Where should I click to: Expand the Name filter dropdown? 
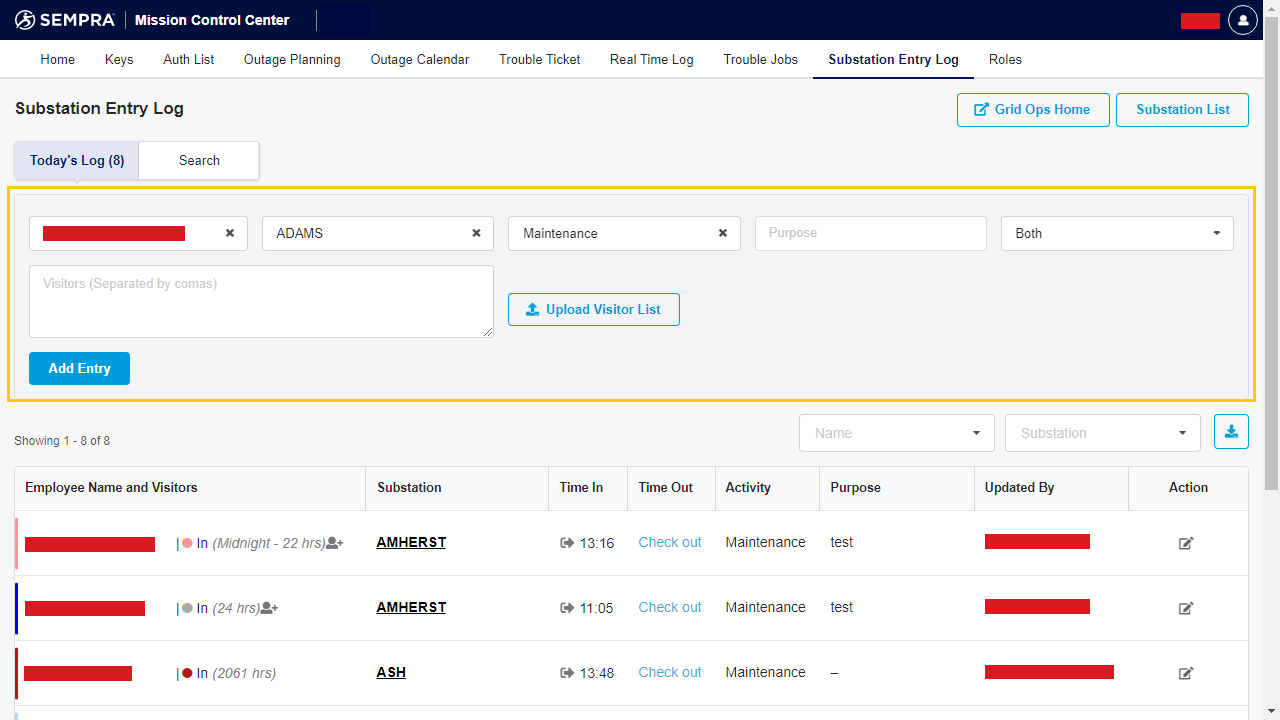[x=896, y=433]
